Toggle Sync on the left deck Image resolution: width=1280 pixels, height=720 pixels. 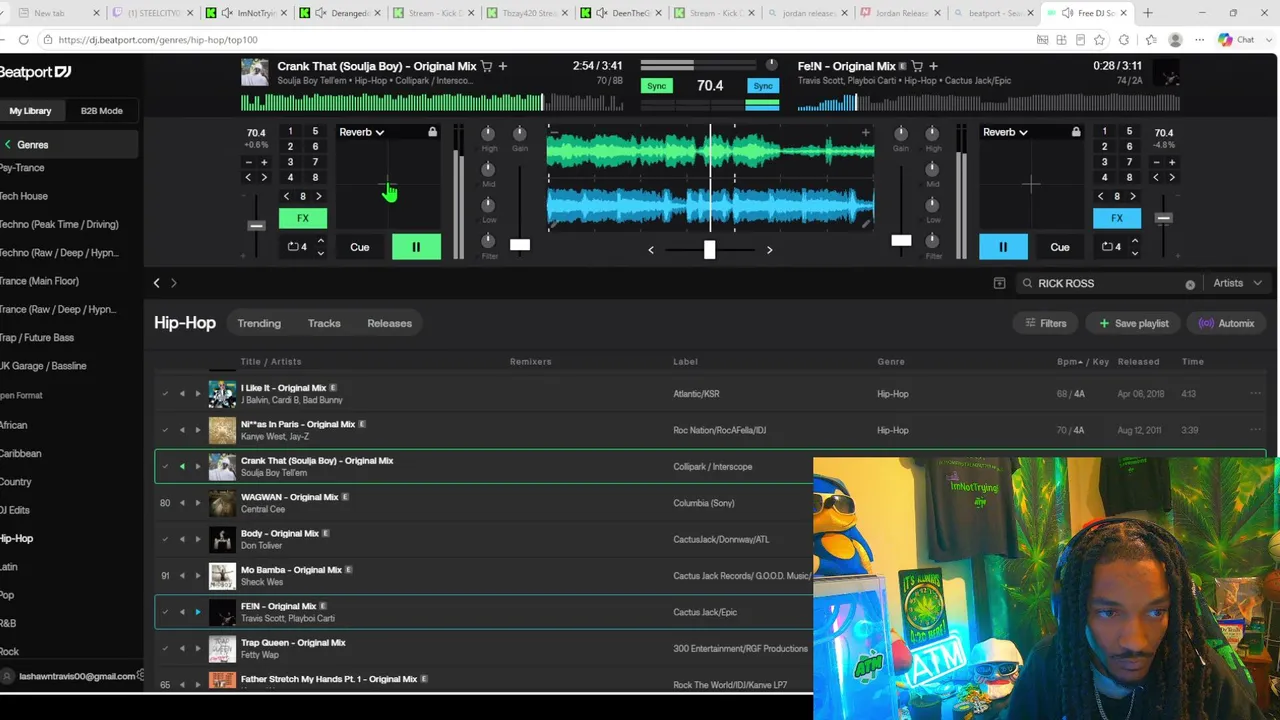click(x=656, y=86)
